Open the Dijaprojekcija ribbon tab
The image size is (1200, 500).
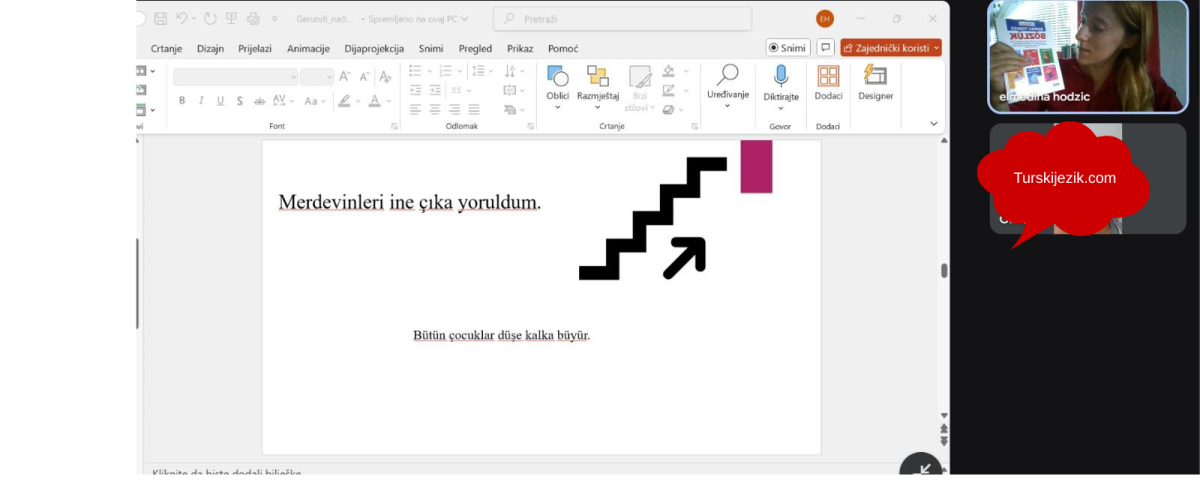tap(373, 48)
